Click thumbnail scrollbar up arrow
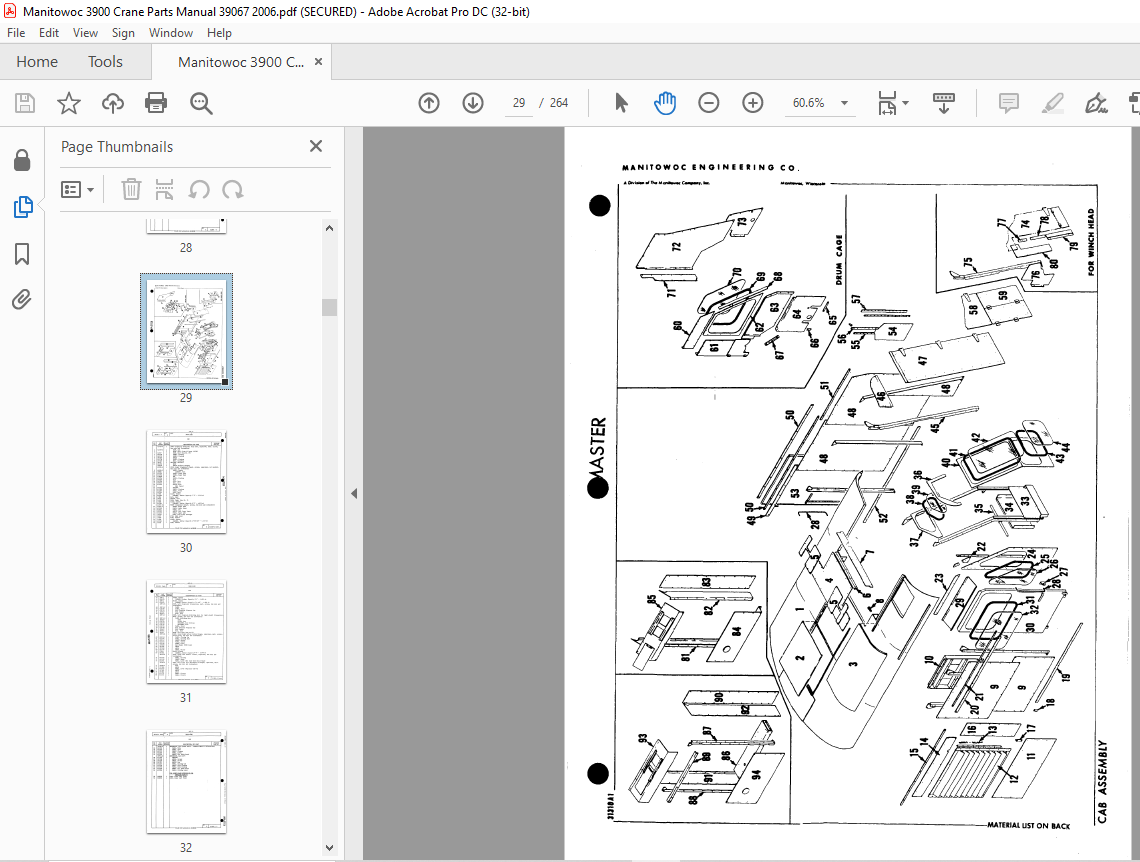 (329, 228)
